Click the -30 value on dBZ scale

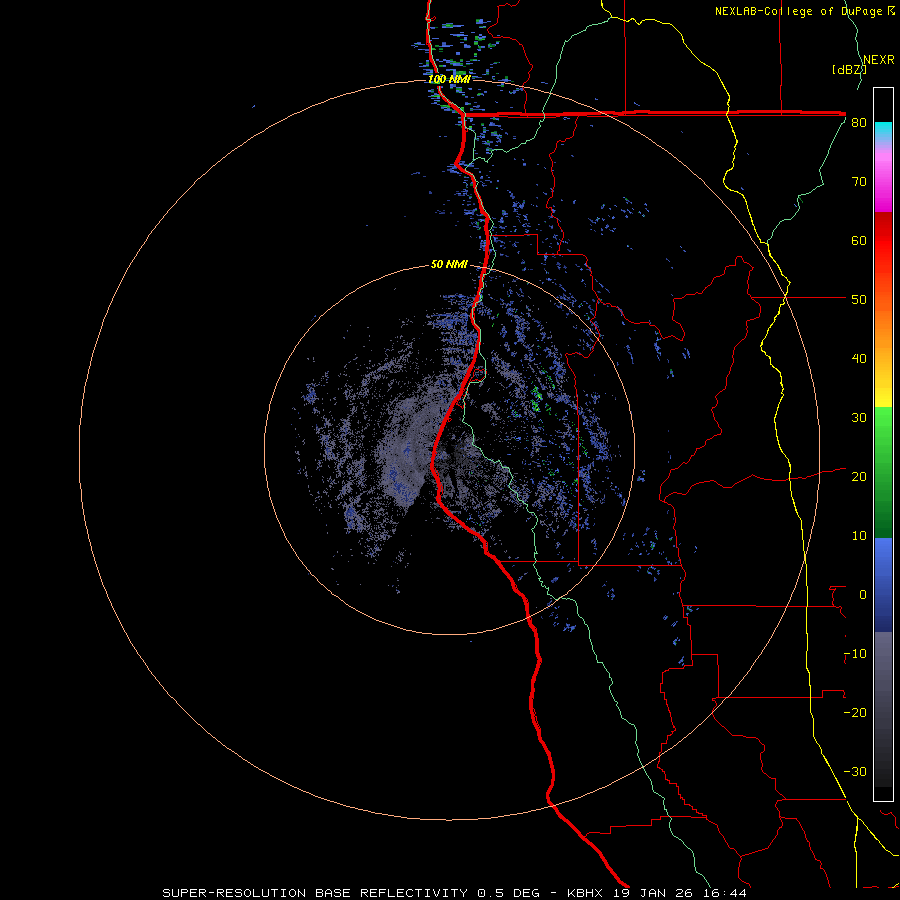tap(855, 772)
